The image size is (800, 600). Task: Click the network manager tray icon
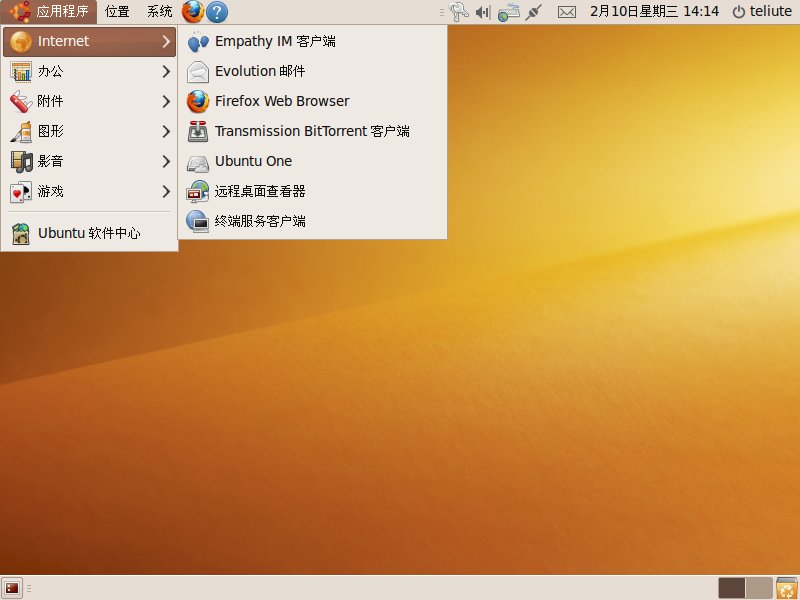(x=509, y=12)
